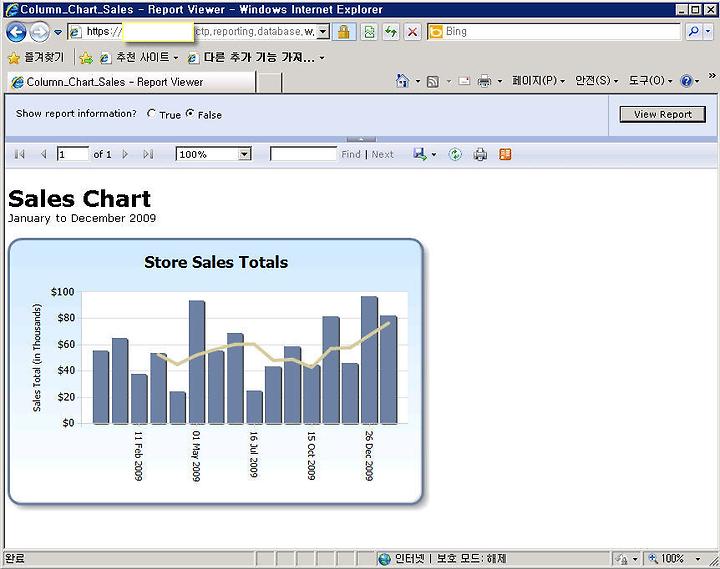Open a new blank tab

click(269, 83)
